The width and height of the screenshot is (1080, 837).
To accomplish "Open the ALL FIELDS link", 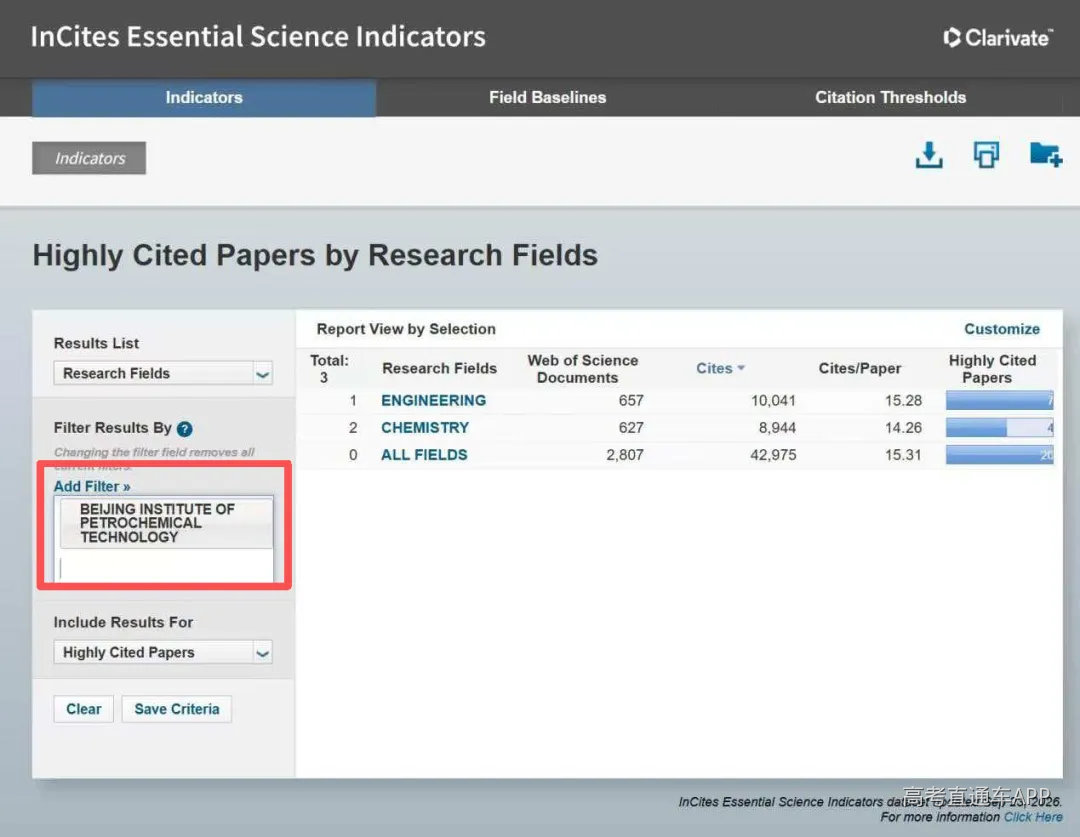I will tap(424, 455).
